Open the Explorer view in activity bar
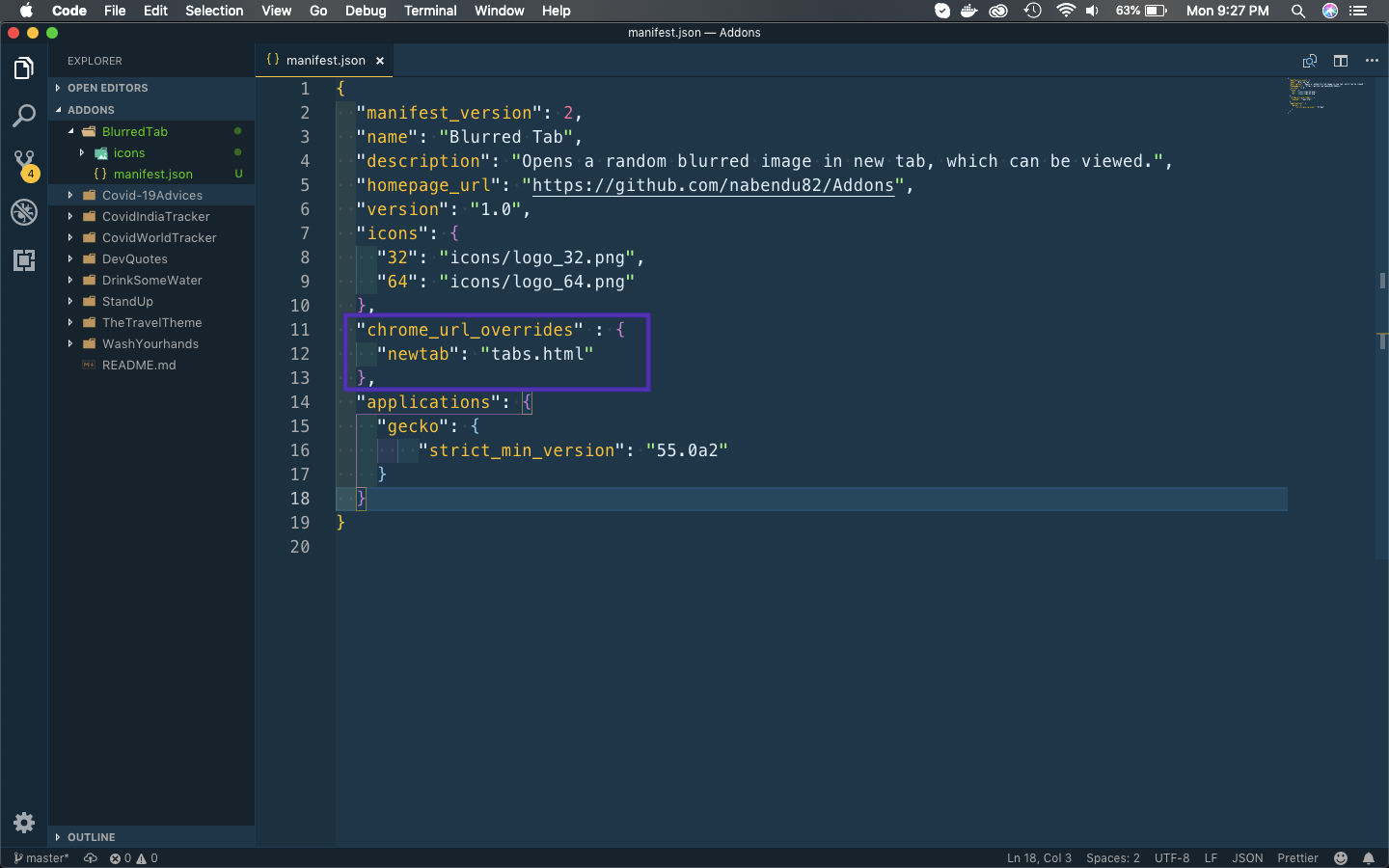 click(x=24, y=68)
